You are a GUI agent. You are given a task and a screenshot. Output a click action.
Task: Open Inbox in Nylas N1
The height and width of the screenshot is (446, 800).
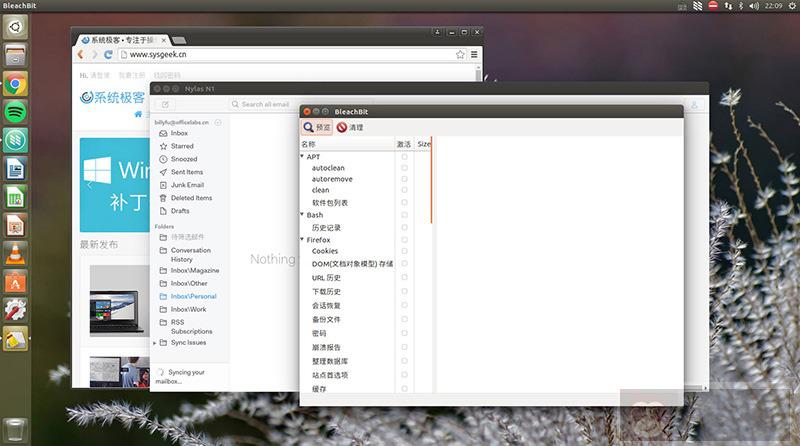pos(179,133)
